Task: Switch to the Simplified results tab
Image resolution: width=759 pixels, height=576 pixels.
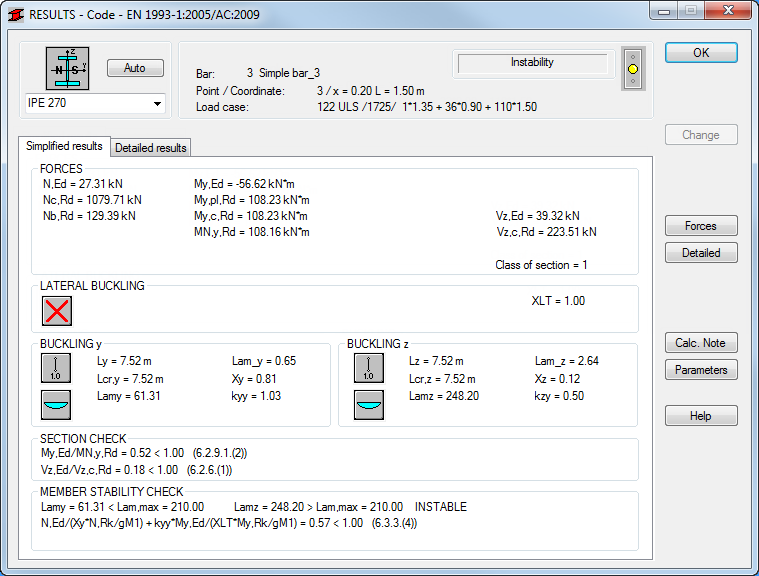Action: 64,146
